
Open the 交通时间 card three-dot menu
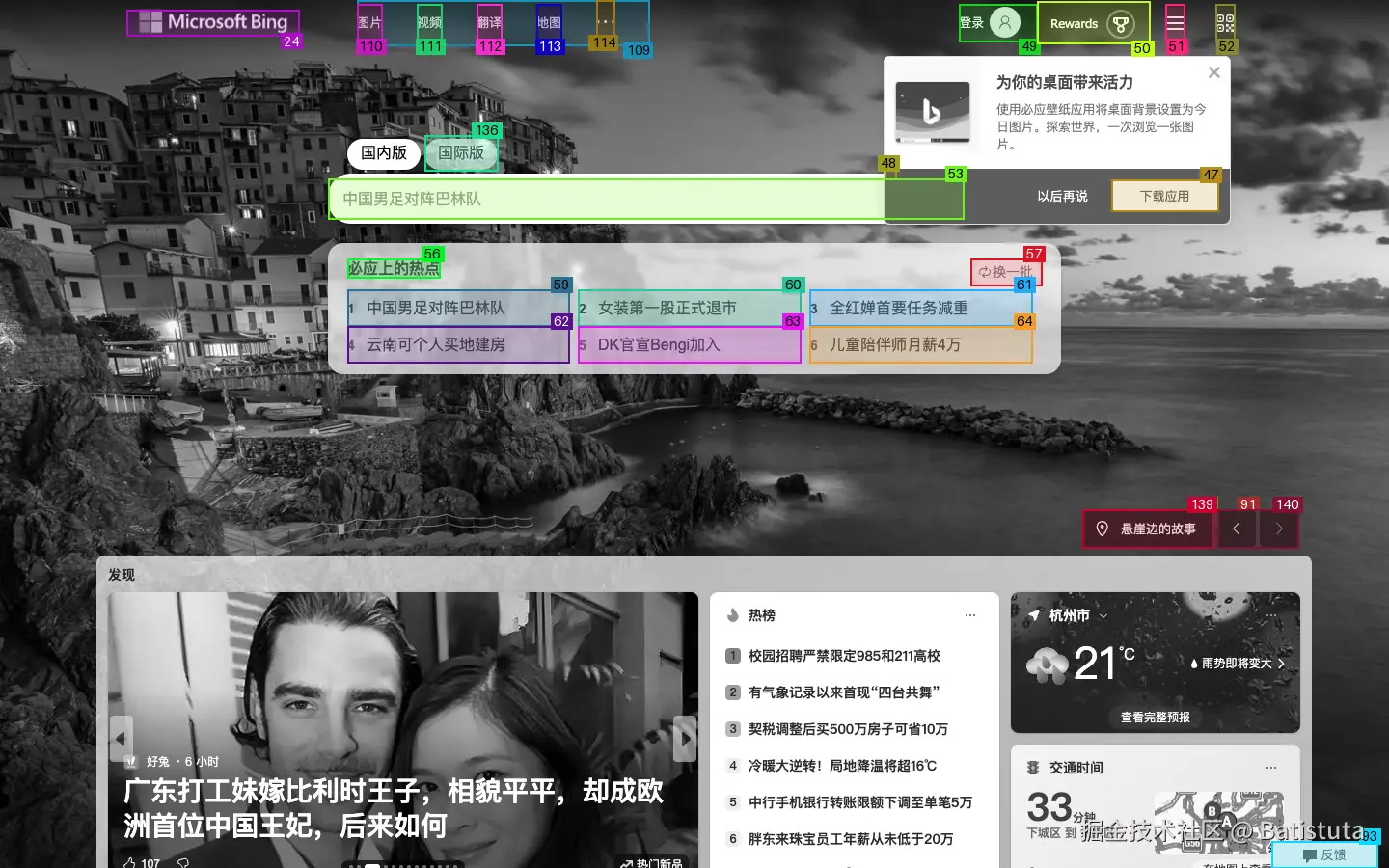point(1271,768)
